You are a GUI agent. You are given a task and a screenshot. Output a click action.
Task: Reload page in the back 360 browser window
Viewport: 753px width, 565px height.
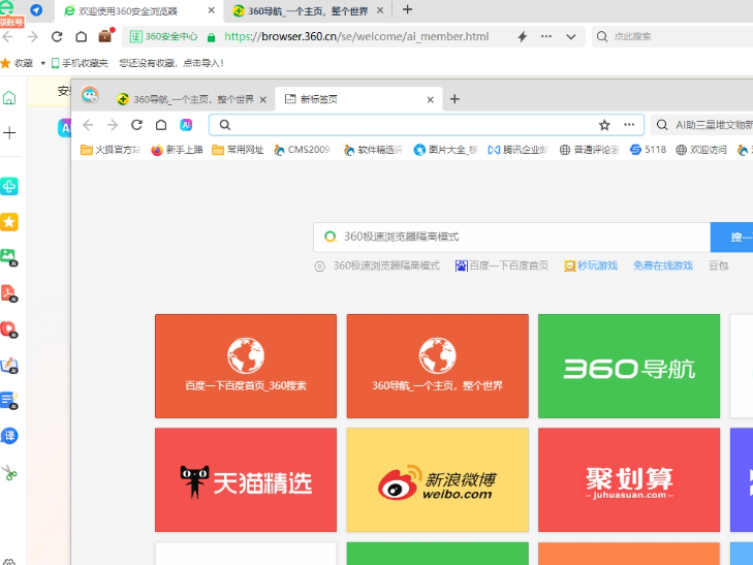pyautogui.click(x=57, y=36)
